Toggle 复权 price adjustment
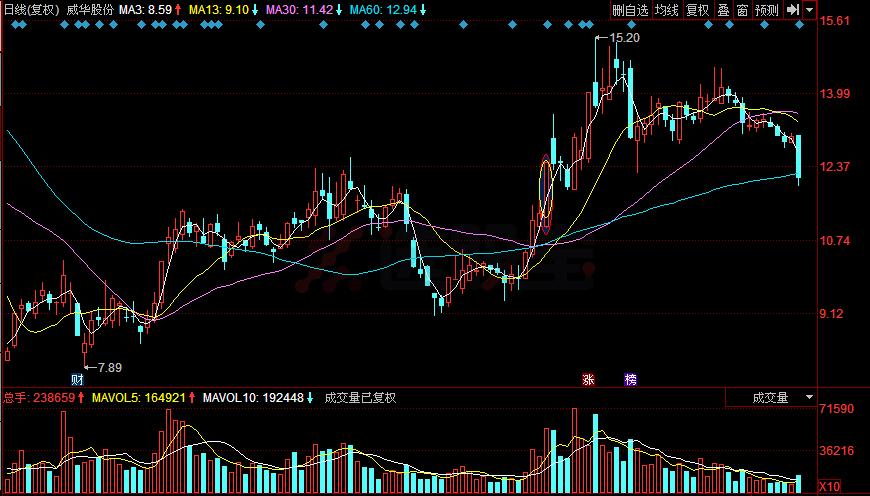 (x=697, y=10)
